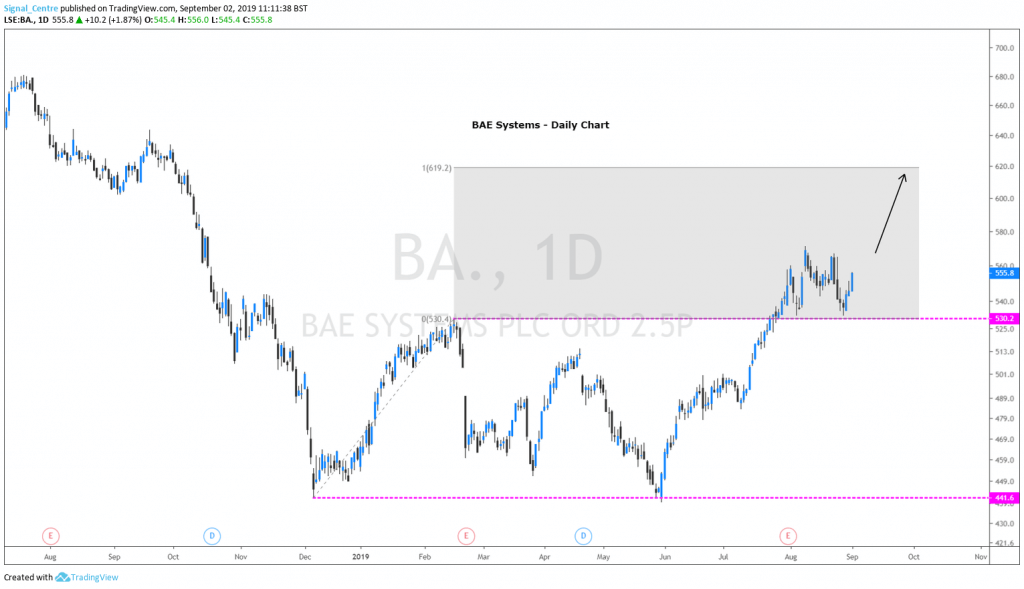
Task: Click the open value 'O:545.4'
Action: tap(160, 20)
